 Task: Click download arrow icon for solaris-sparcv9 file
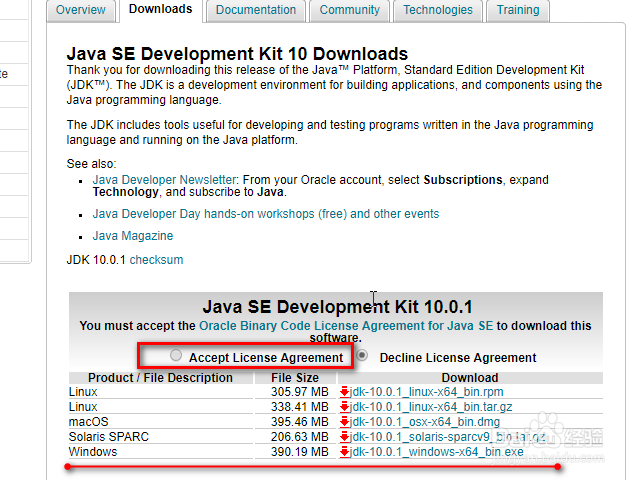(344, 437)
